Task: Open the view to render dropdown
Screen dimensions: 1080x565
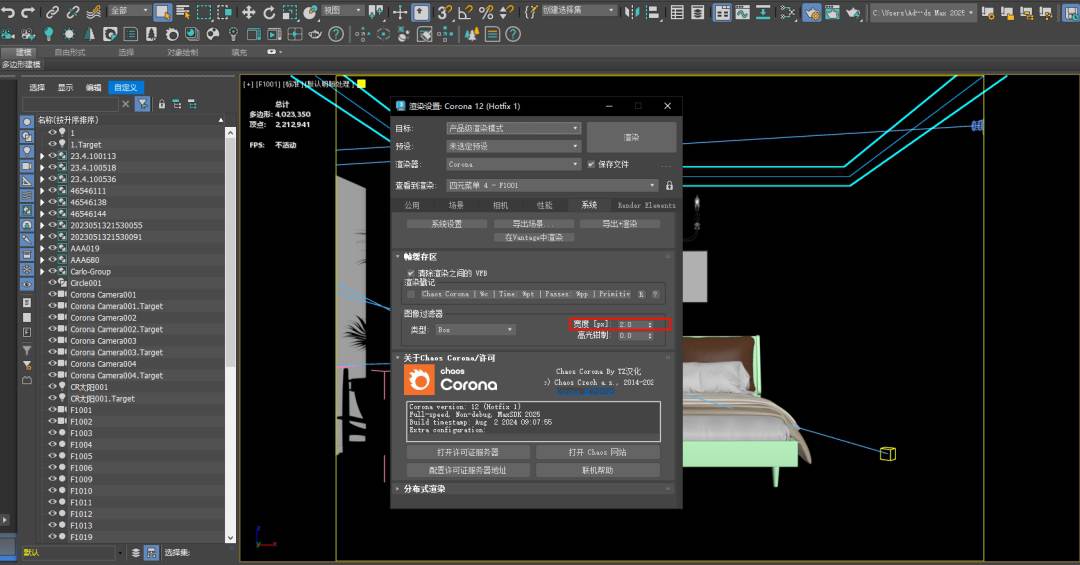Action: pos(552,185)
